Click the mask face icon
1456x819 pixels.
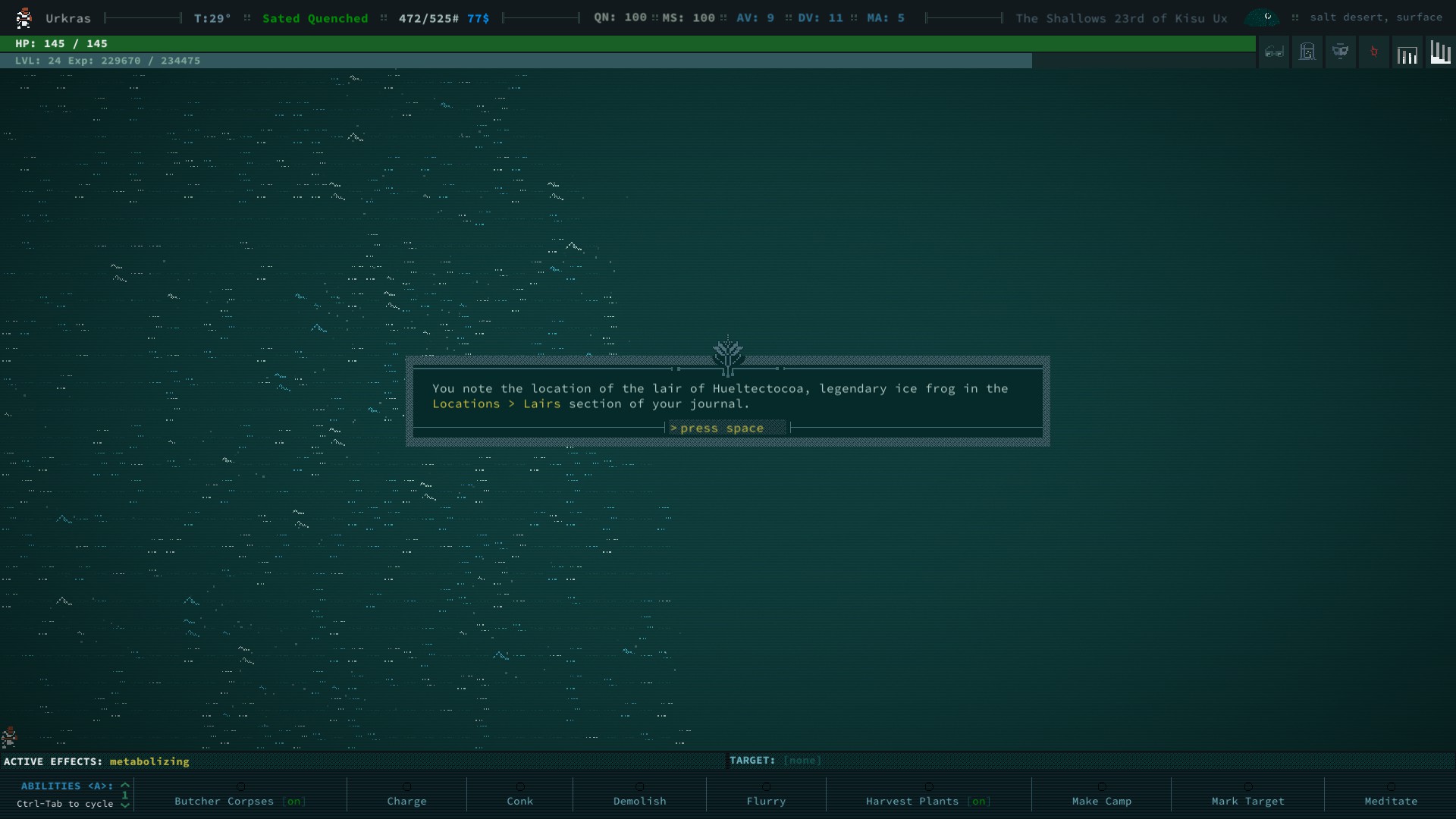click(x=1341, y=52)
